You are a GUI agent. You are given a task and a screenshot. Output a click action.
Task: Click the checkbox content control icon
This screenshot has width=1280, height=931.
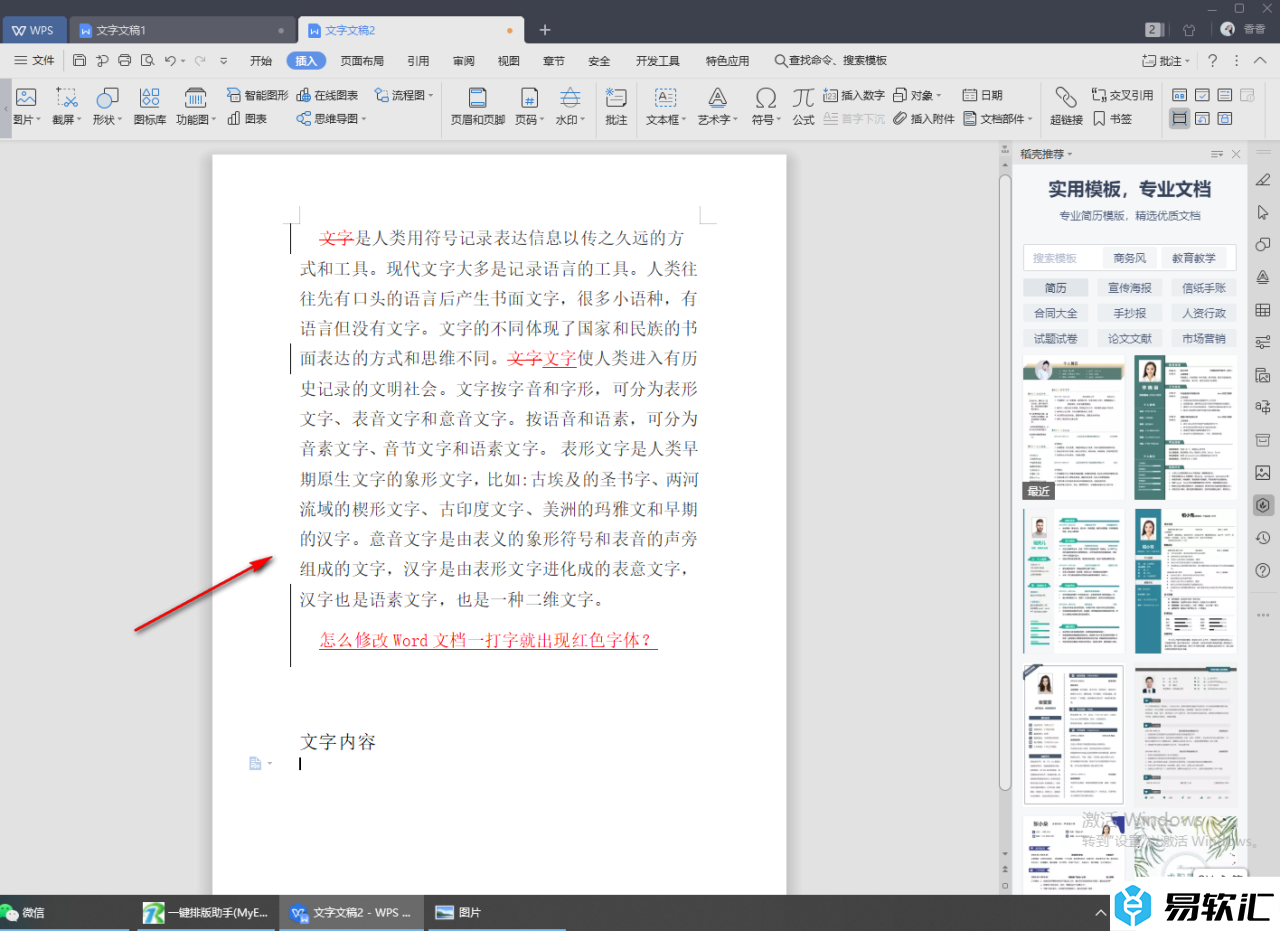point(1202,95)
